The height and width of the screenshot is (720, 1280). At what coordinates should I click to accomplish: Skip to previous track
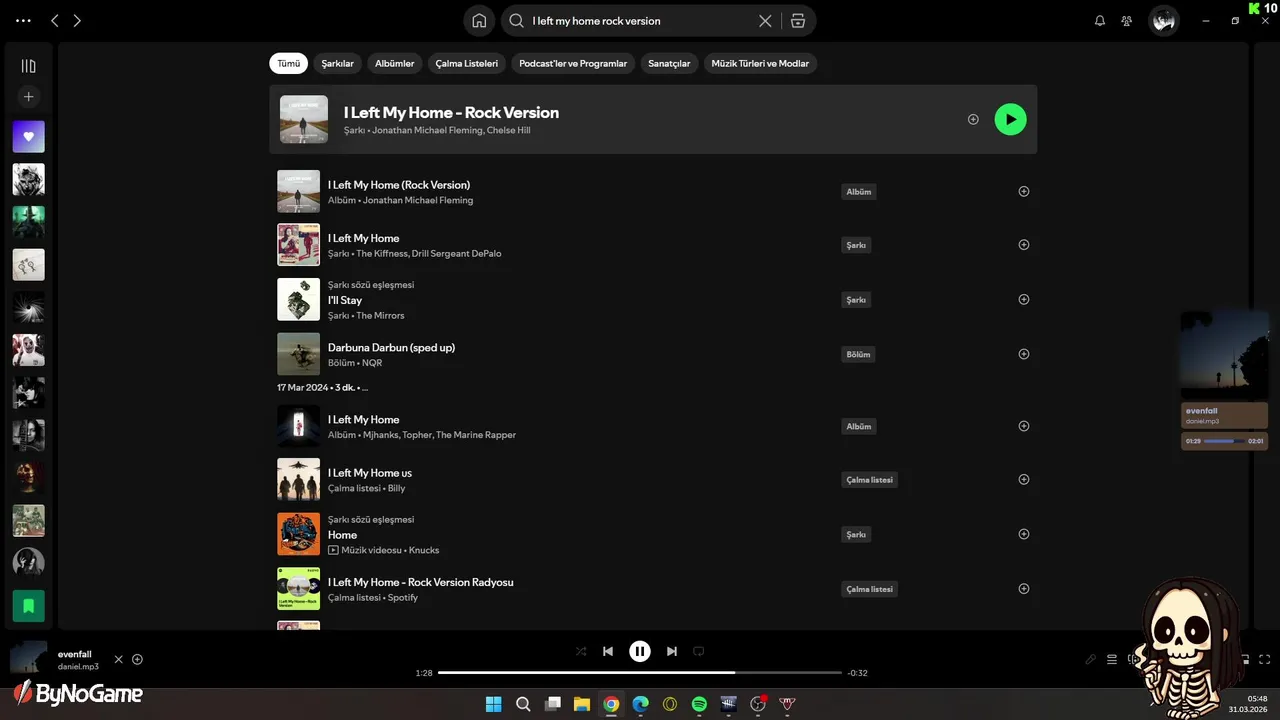pos(607,651)
